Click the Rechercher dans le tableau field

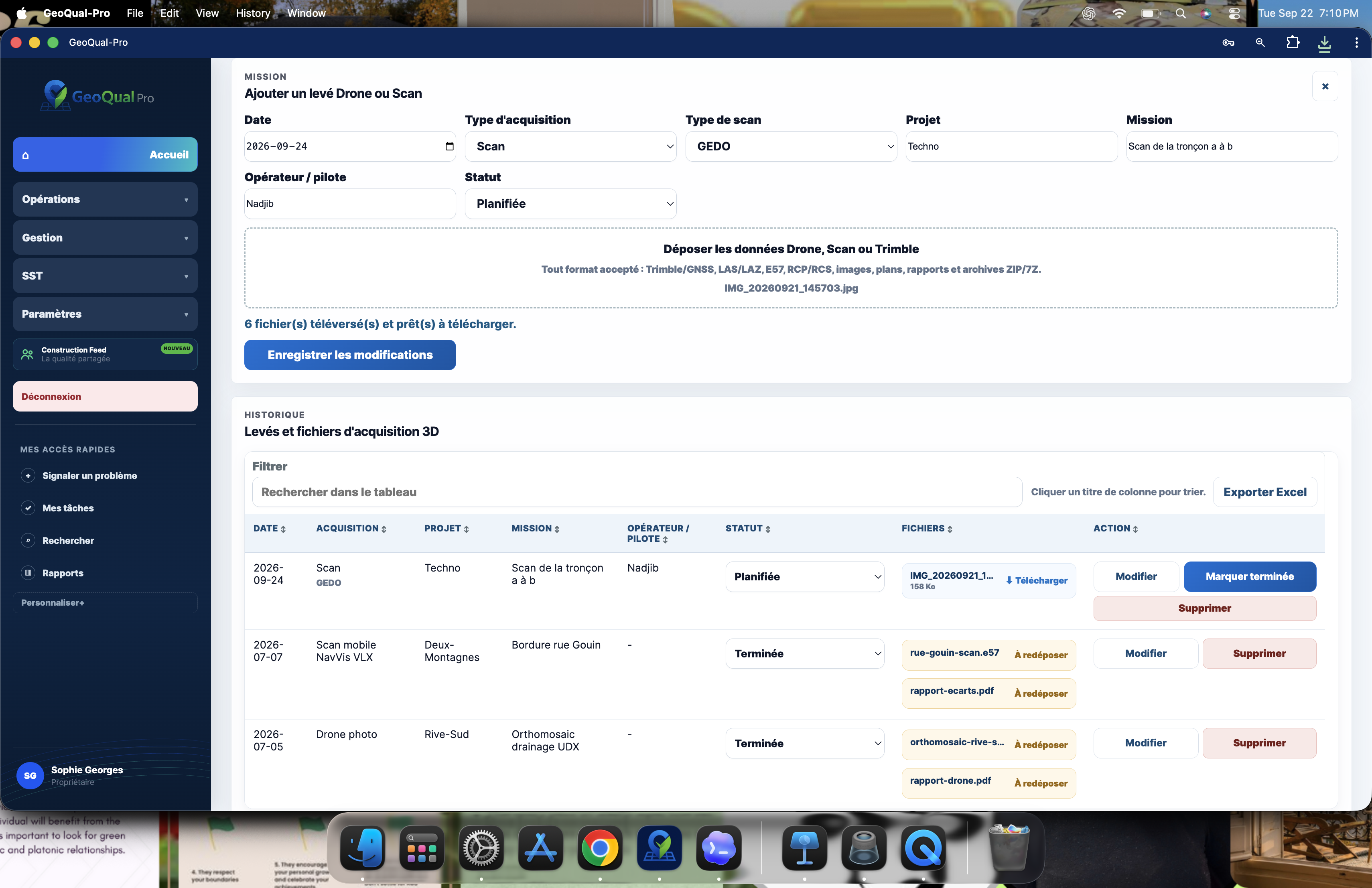coord(637,492)
